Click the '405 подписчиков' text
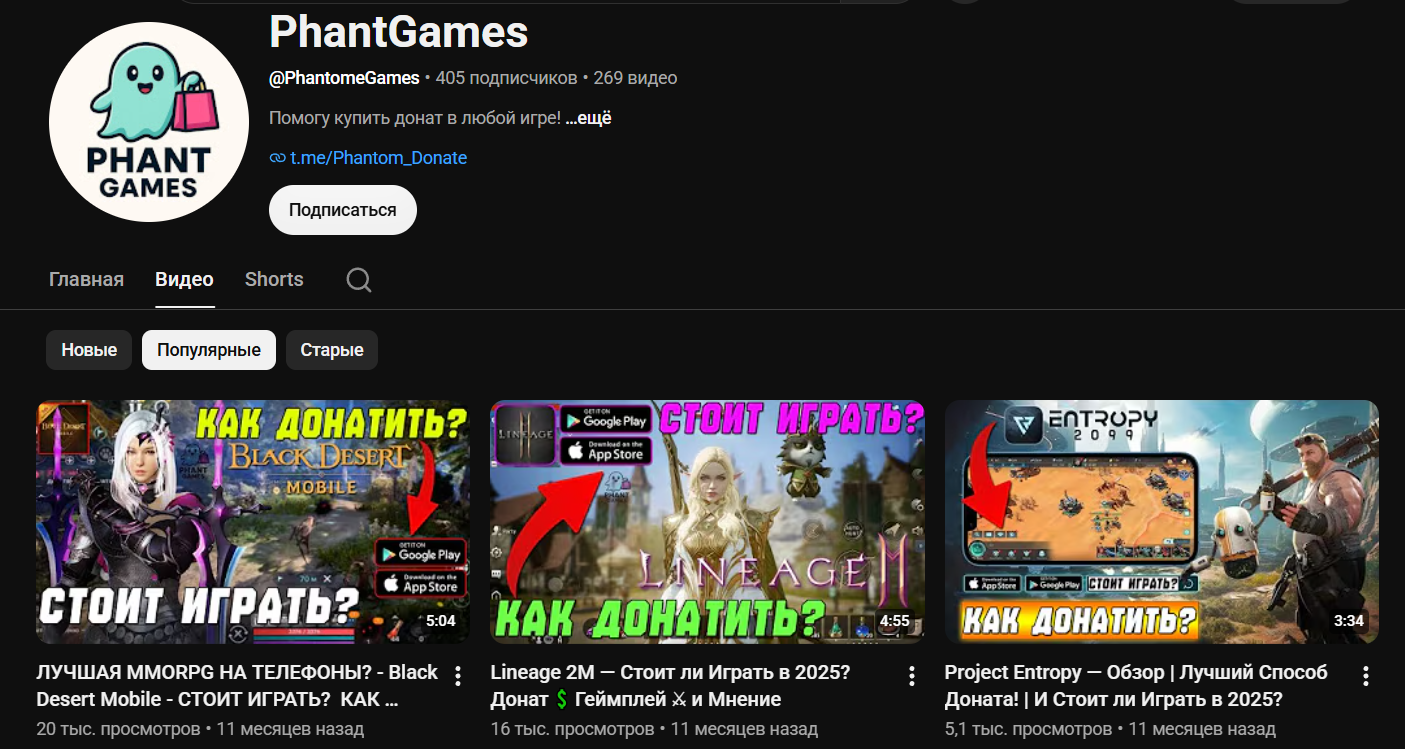 [x=507, y=78]
